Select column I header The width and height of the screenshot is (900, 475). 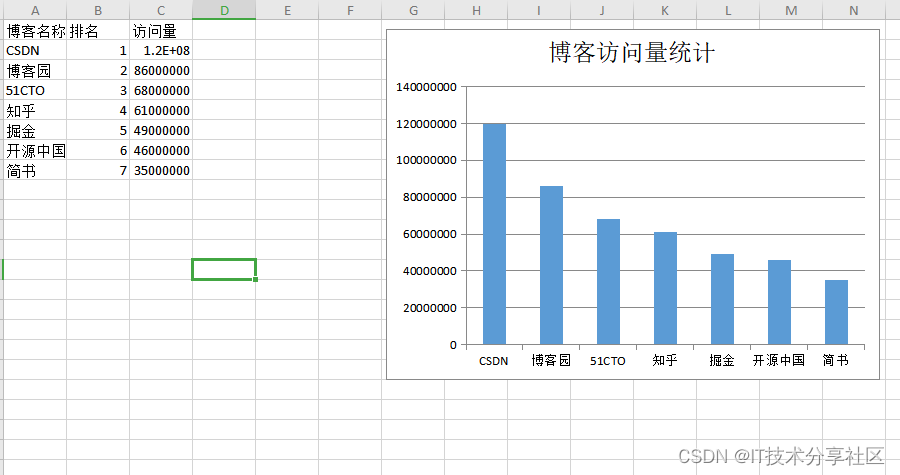click(x=539, y=10)
